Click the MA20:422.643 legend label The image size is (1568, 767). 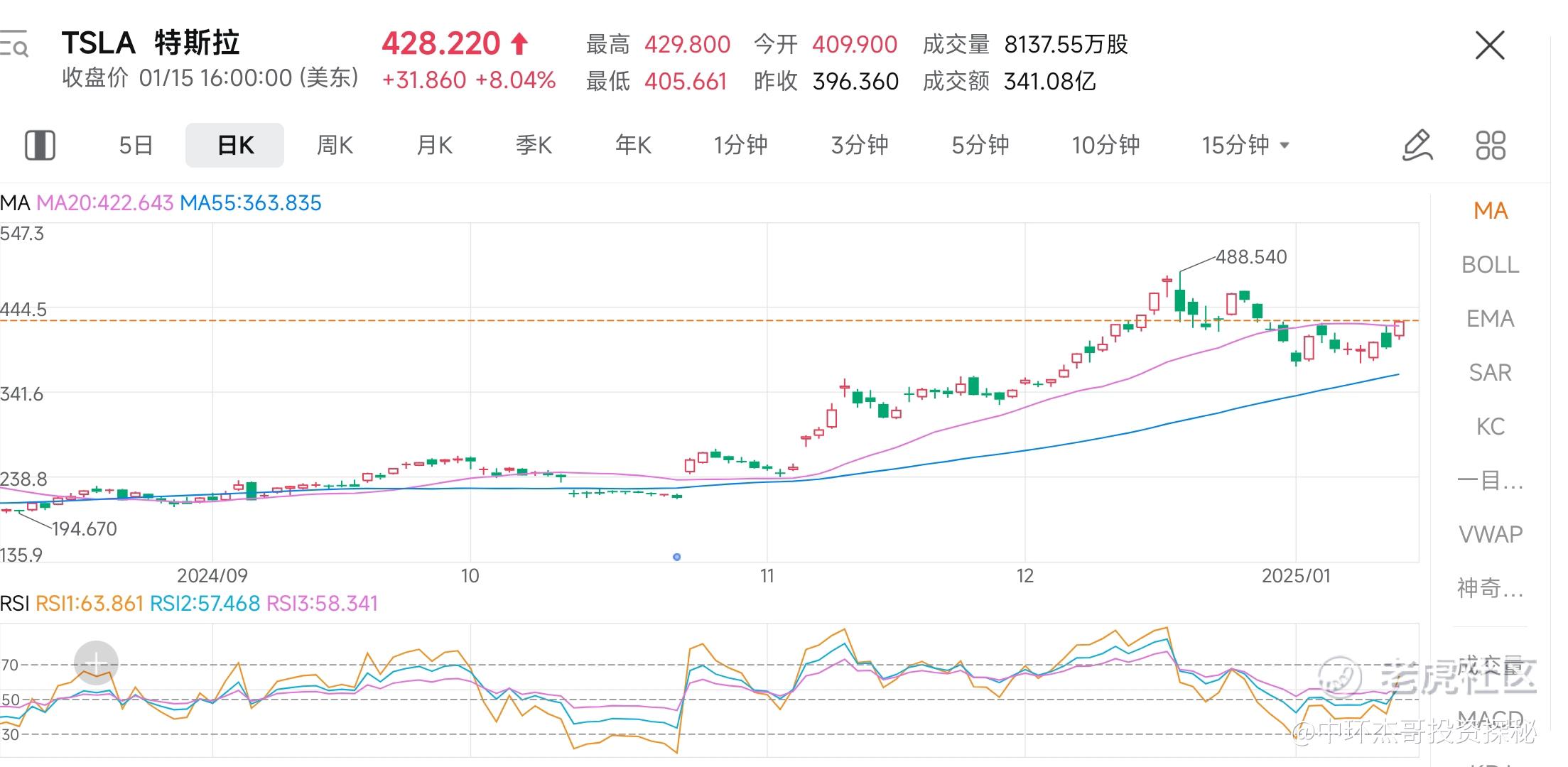pyautogui.click(x=105, y=203)
